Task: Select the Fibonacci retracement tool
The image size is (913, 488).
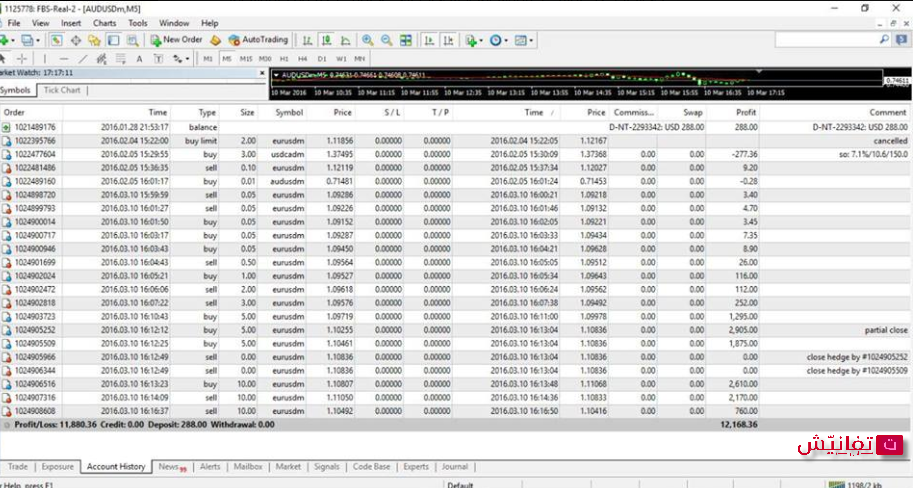Action: pos(121,59)
